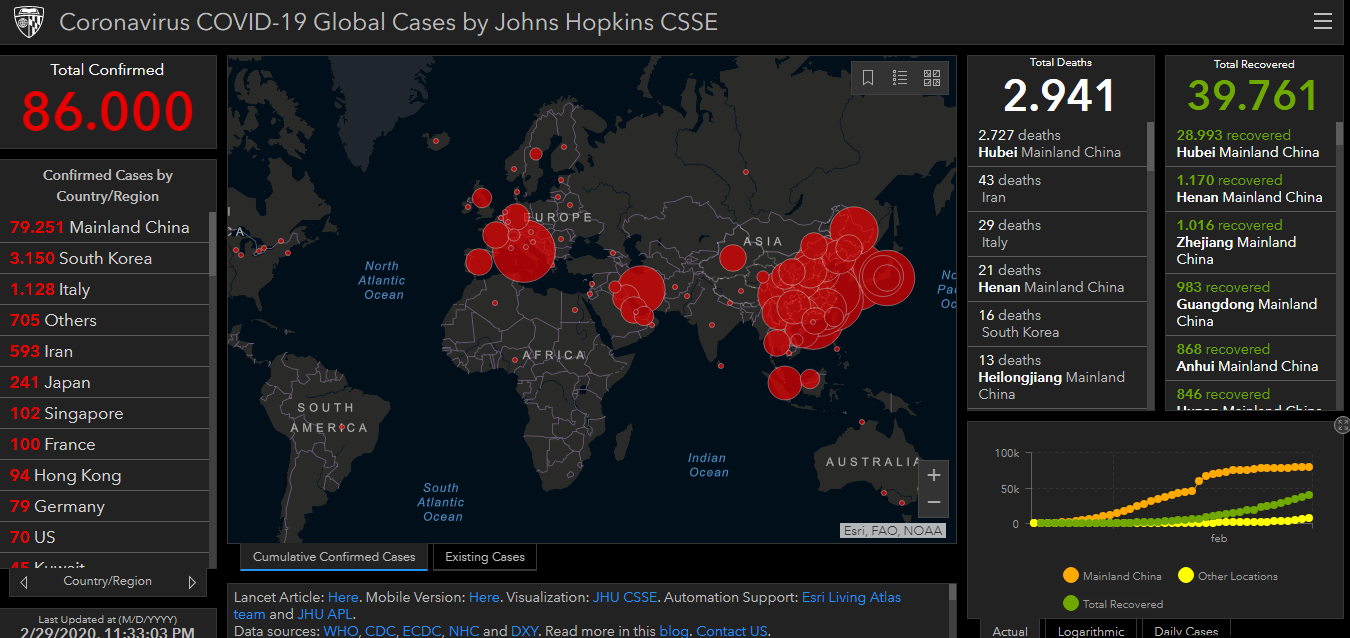Toggle Mainland China series in chart legend
1350x638 pixels.
[x=1112, y=576]
